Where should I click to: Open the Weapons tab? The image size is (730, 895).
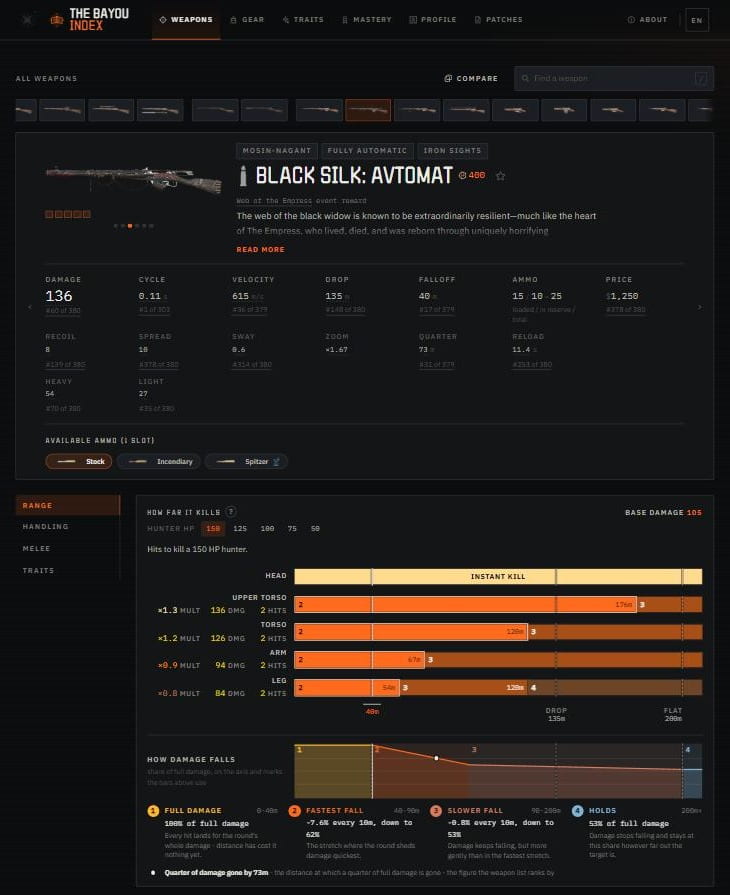[x=186, y=19]
